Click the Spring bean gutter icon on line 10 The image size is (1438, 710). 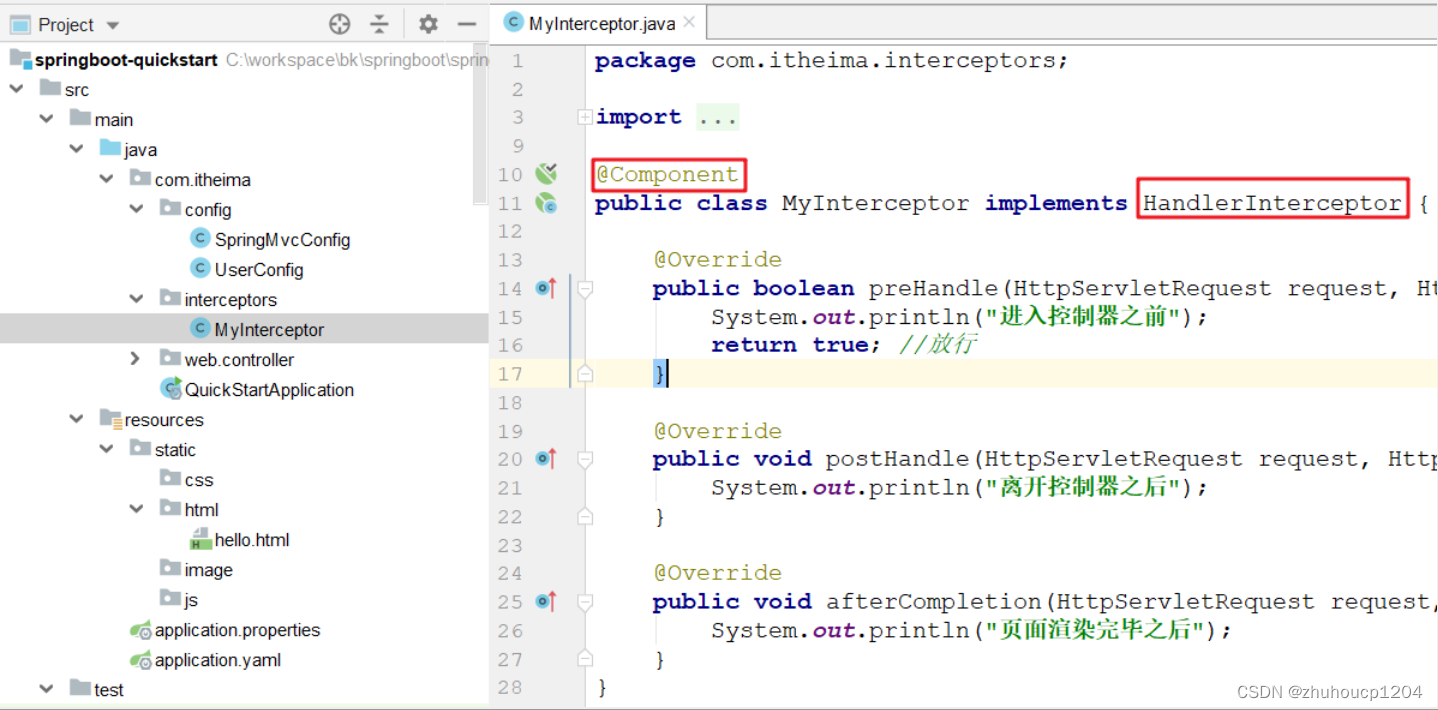[x=546, y=172]
